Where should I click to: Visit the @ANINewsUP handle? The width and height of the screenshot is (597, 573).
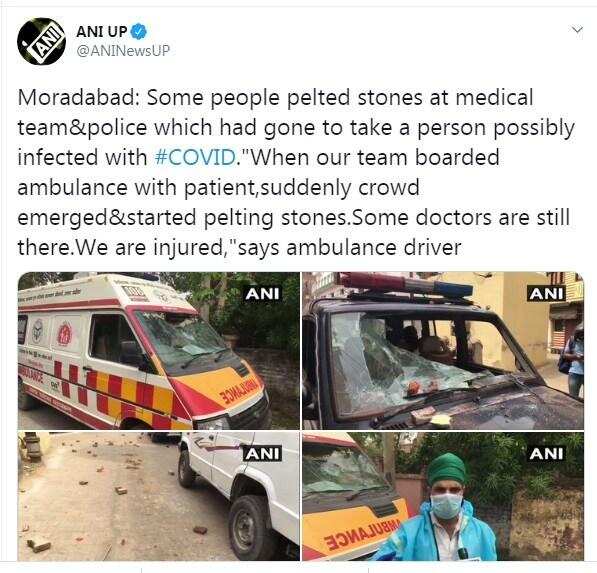(x=123, y=51)
